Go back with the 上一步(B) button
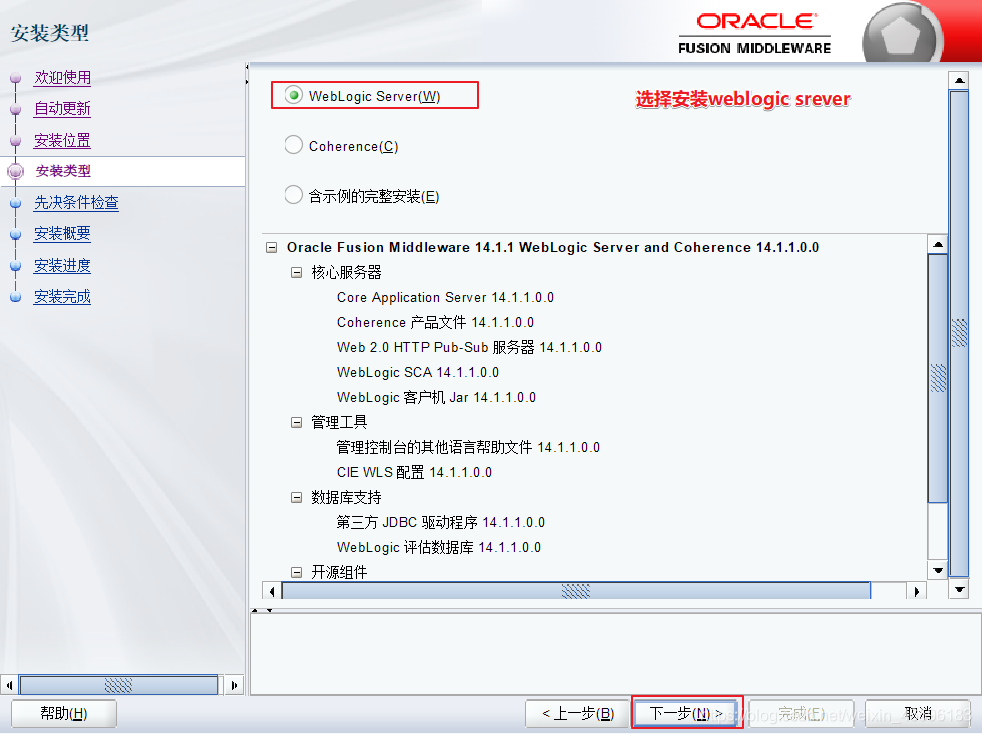982x734 pixels. point(577,713)
